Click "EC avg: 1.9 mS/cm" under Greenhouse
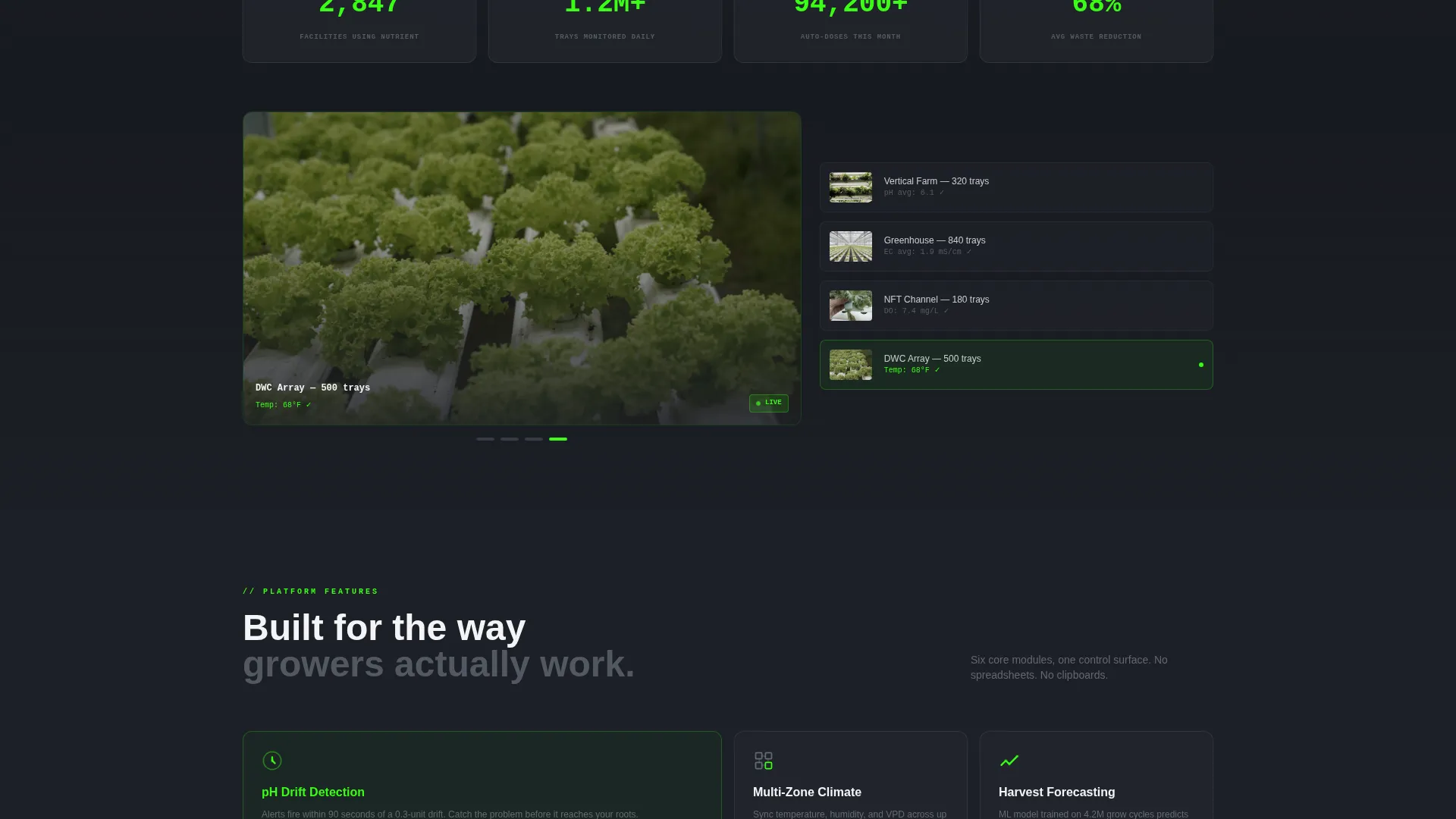This screenshot has width=1456, height=819. pyautogui.click(x=927, y=252)
